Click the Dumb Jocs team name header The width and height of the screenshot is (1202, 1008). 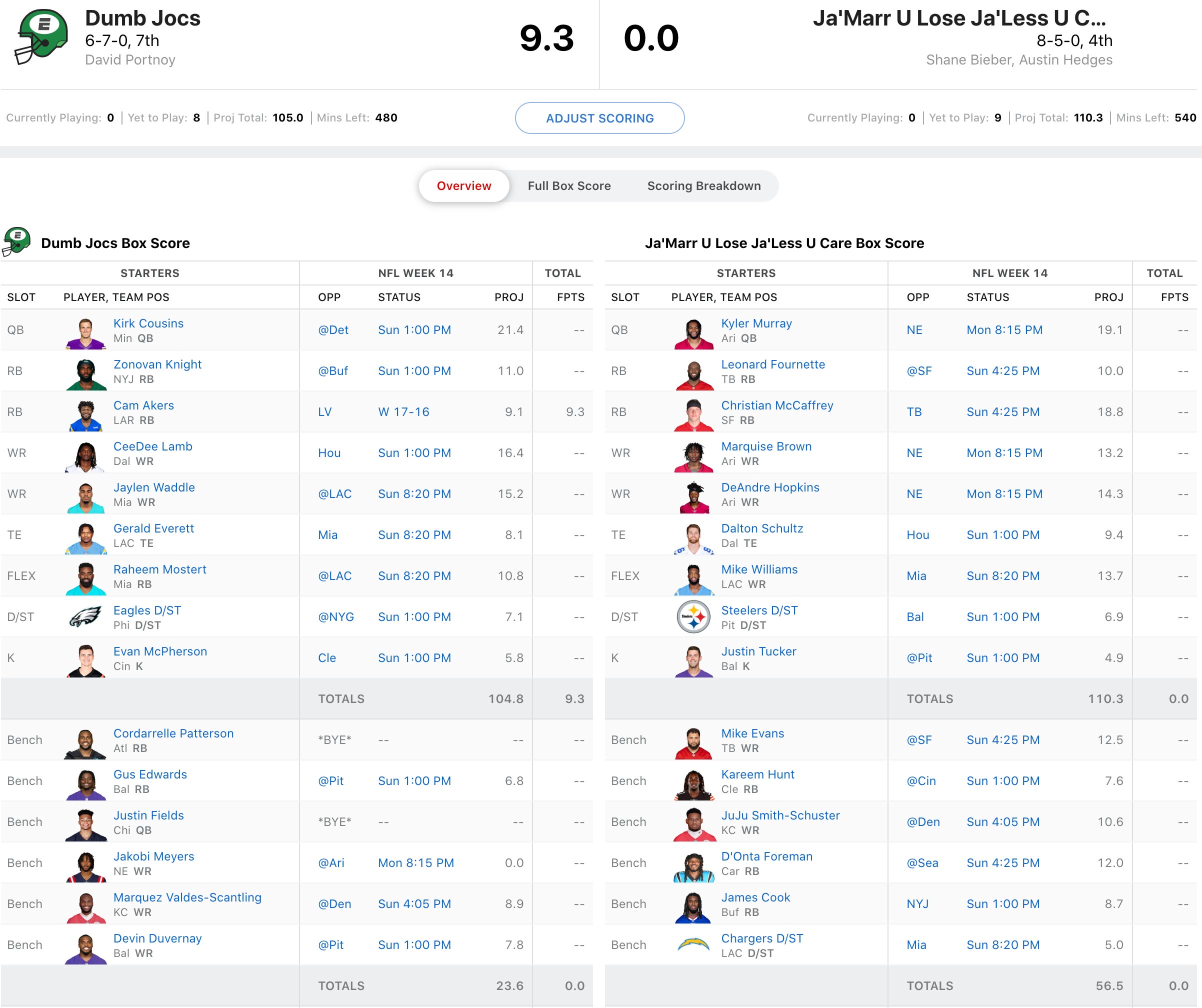tap(142, 18)
